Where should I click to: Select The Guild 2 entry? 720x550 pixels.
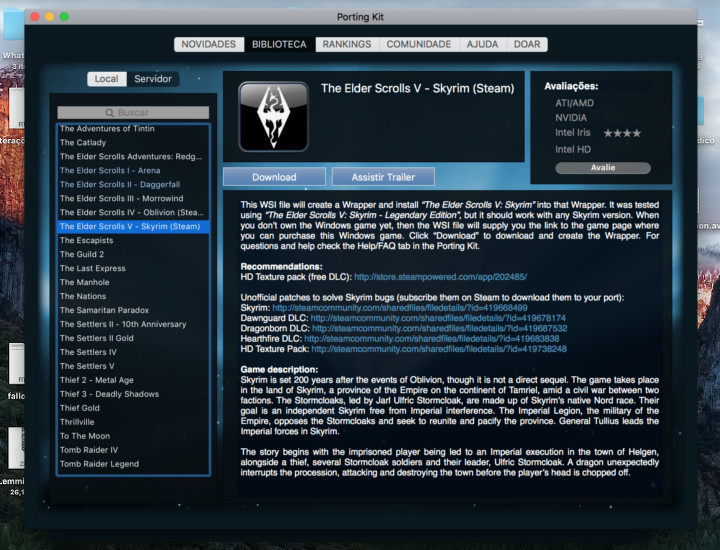click(133, 254)
